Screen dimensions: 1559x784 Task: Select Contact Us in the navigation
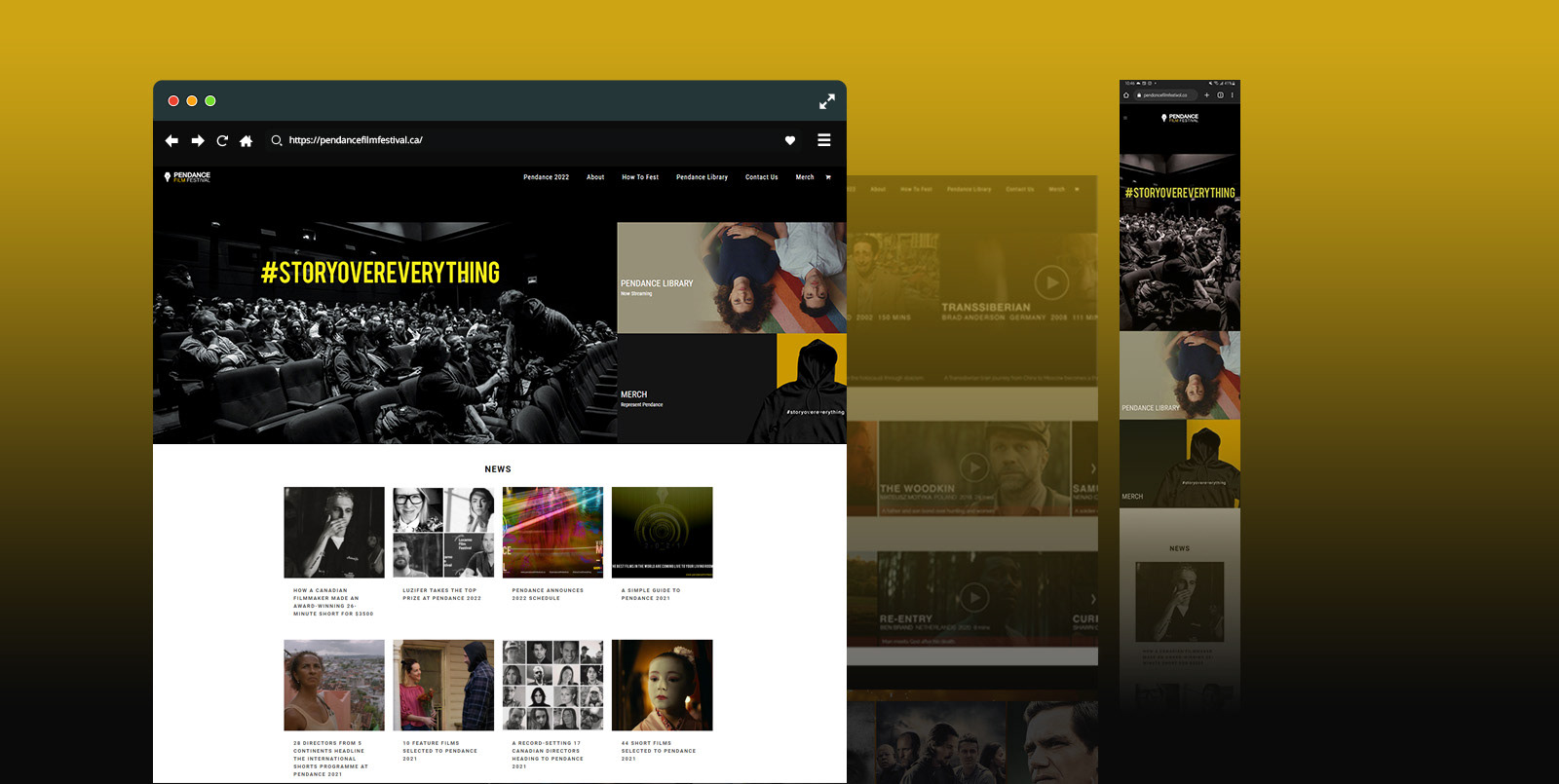(761, 177)
